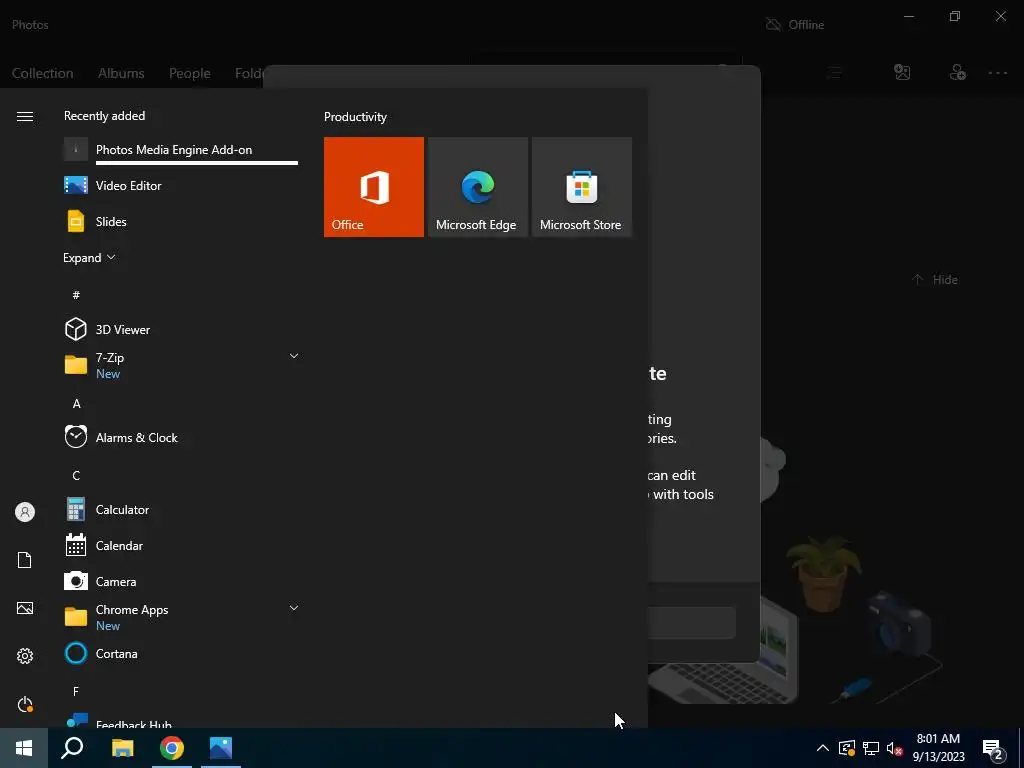This screenshot has height=768, width=1024.
Task: Open File Explorer from taskbar
Action: click(122, 748)
